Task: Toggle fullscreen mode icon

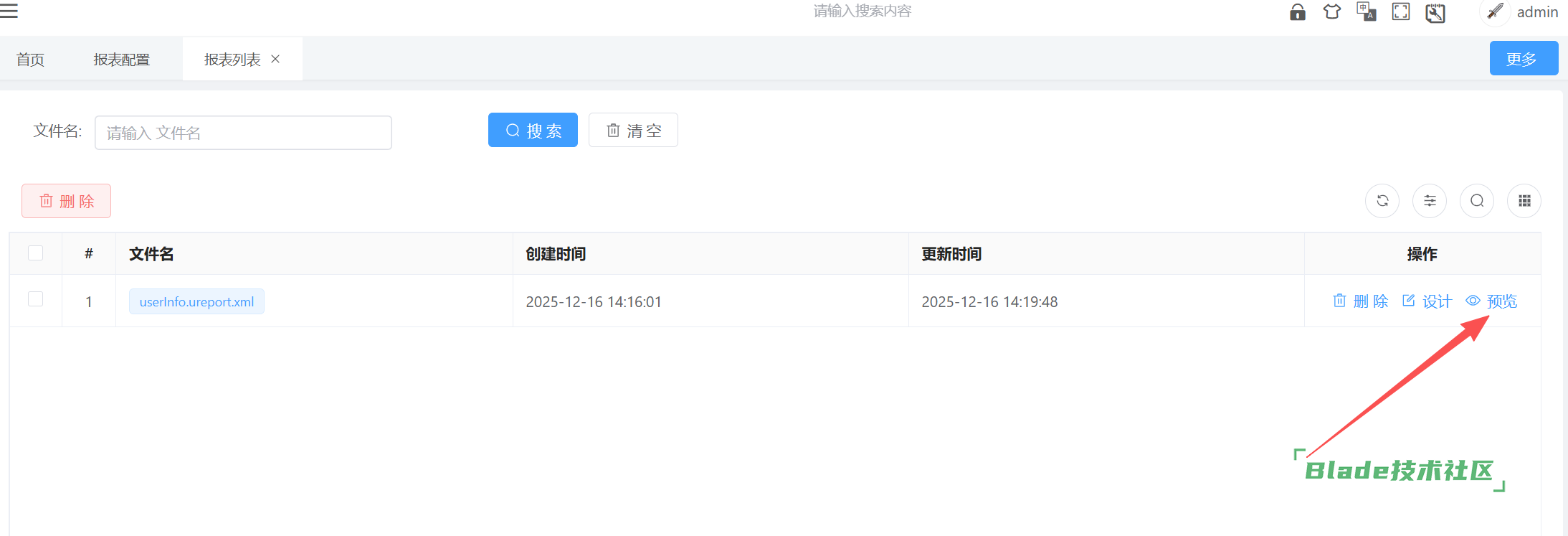Action: point(1400,12)
